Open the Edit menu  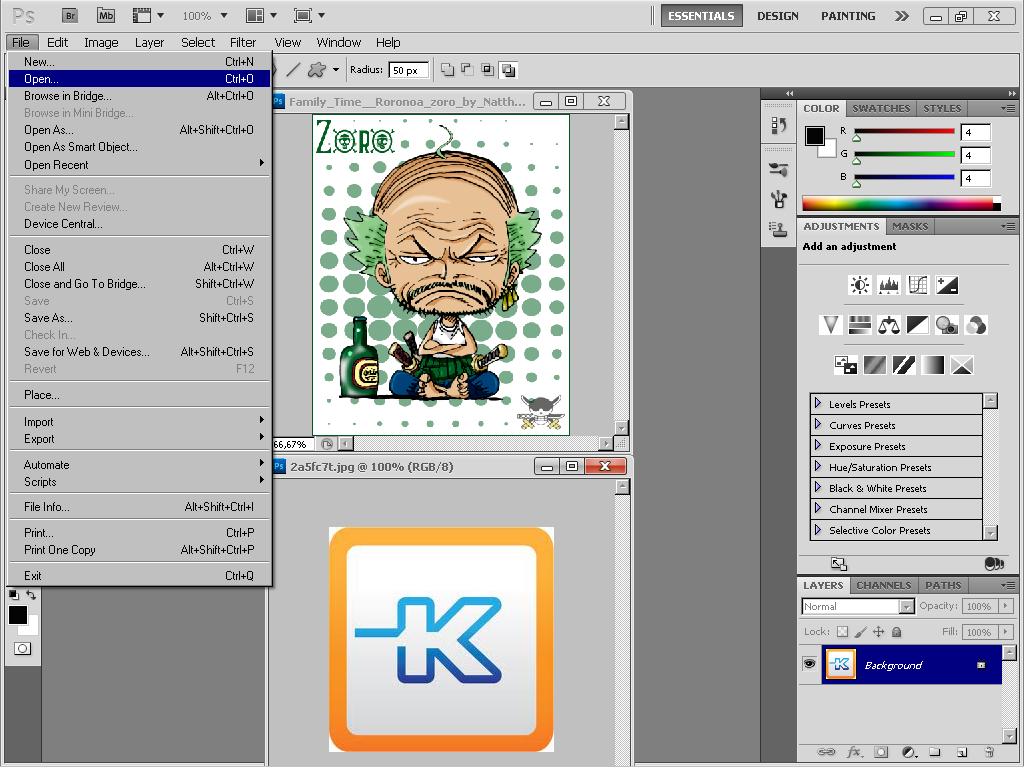(57, 42)
